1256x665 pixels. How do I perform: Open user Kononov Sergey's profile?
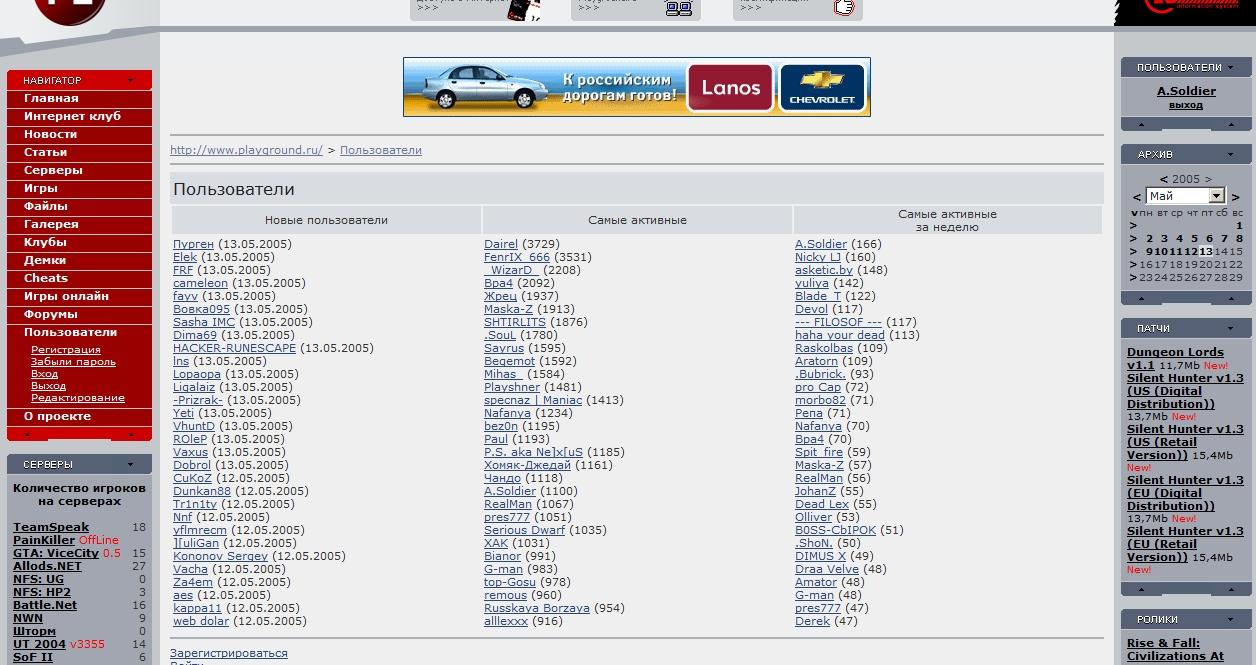pos(221,556)
